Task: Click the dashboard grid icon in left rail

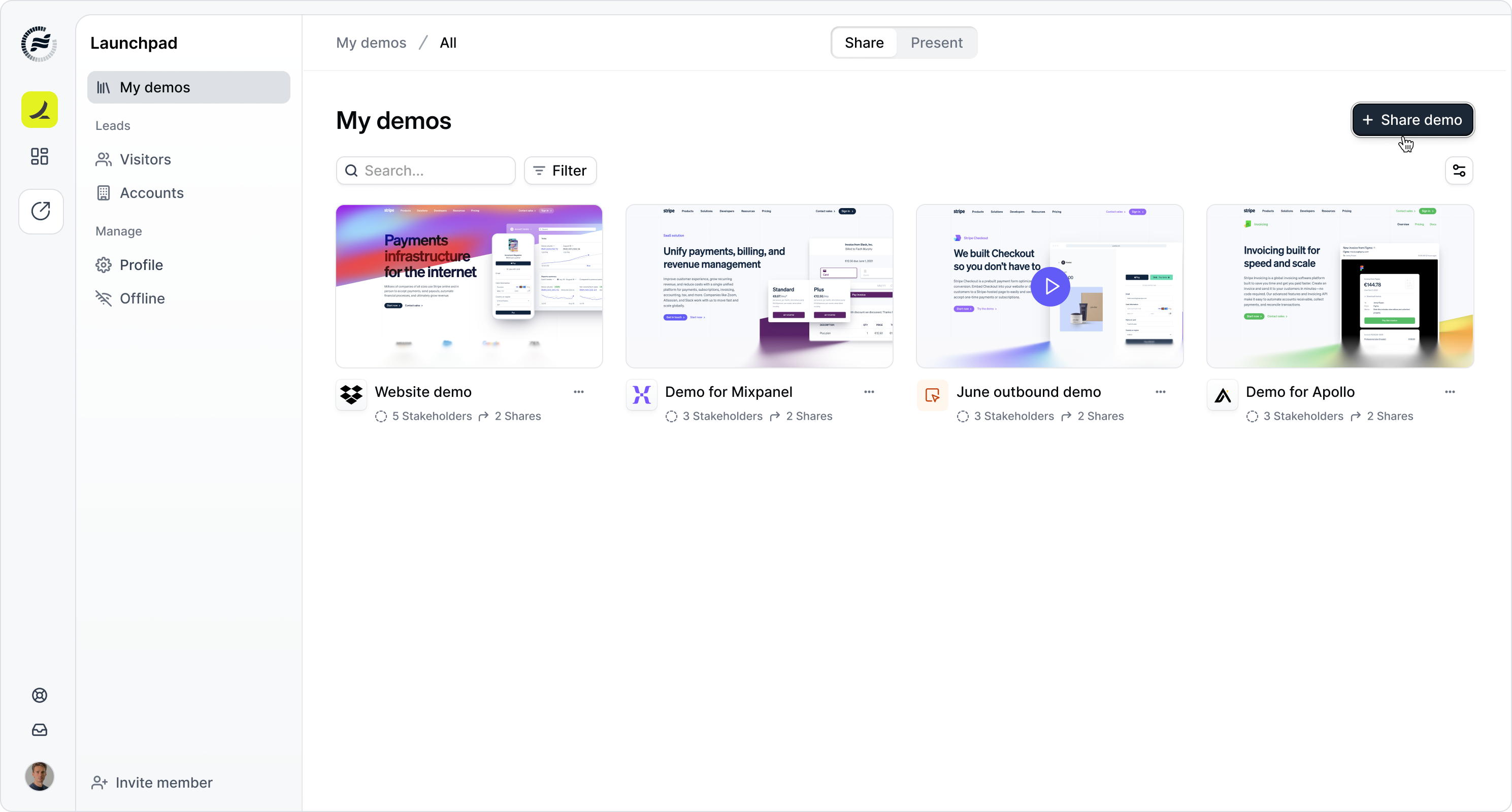Action: click(39, 156)
